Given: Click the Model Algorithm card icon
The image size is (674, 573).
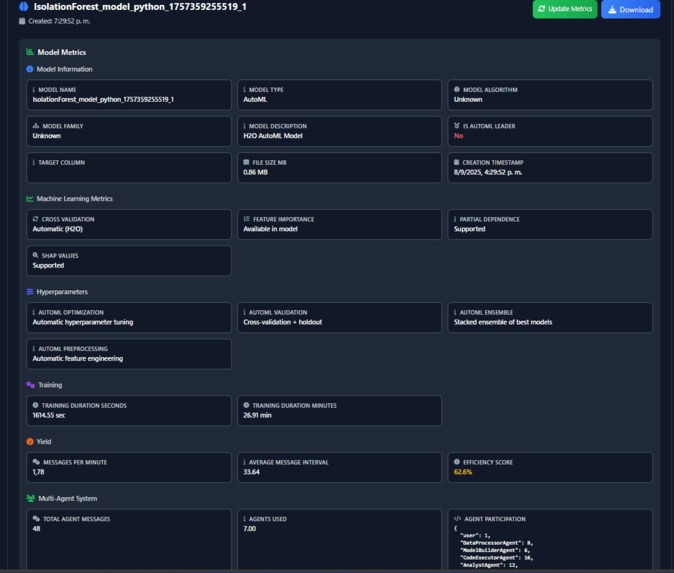Looking at the screenshot, I should point(457,89).
